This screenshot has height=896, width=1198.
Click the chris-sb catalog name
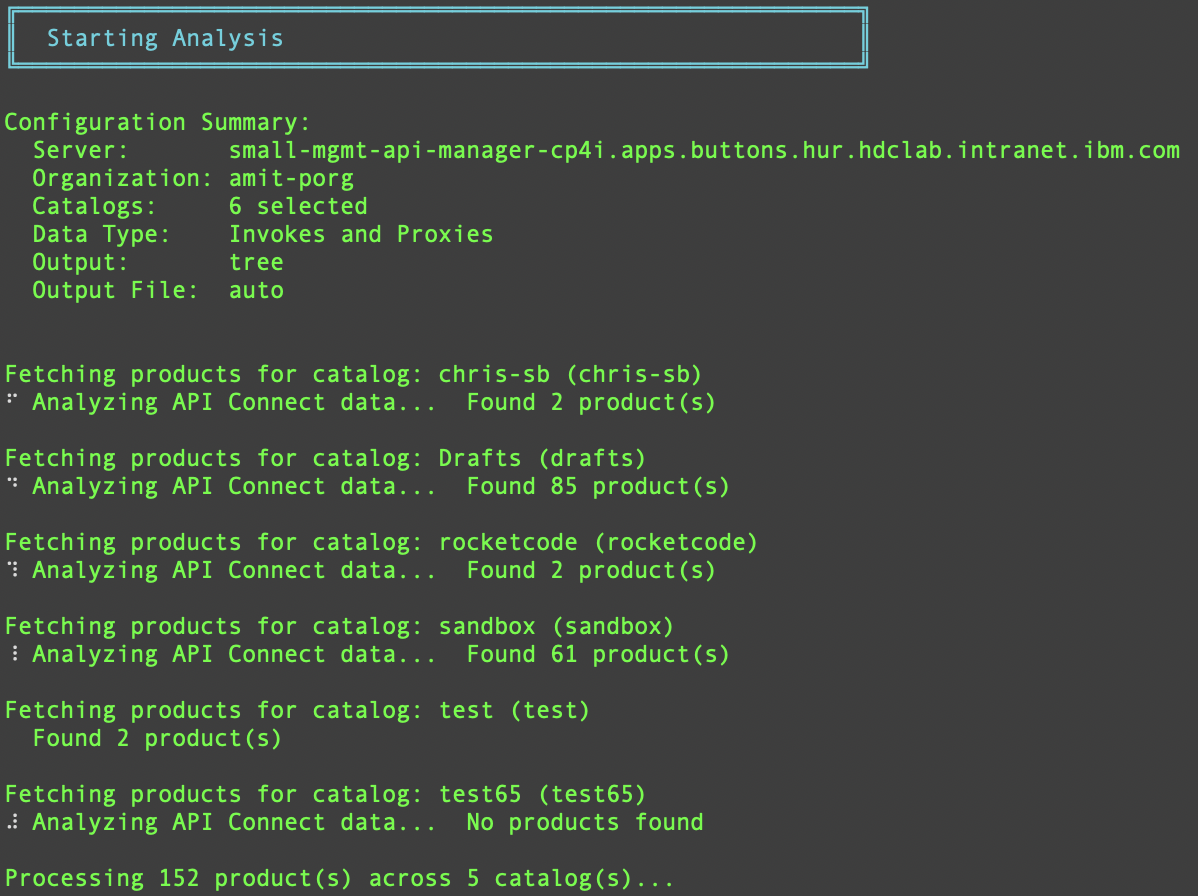[x=493, y=373]
